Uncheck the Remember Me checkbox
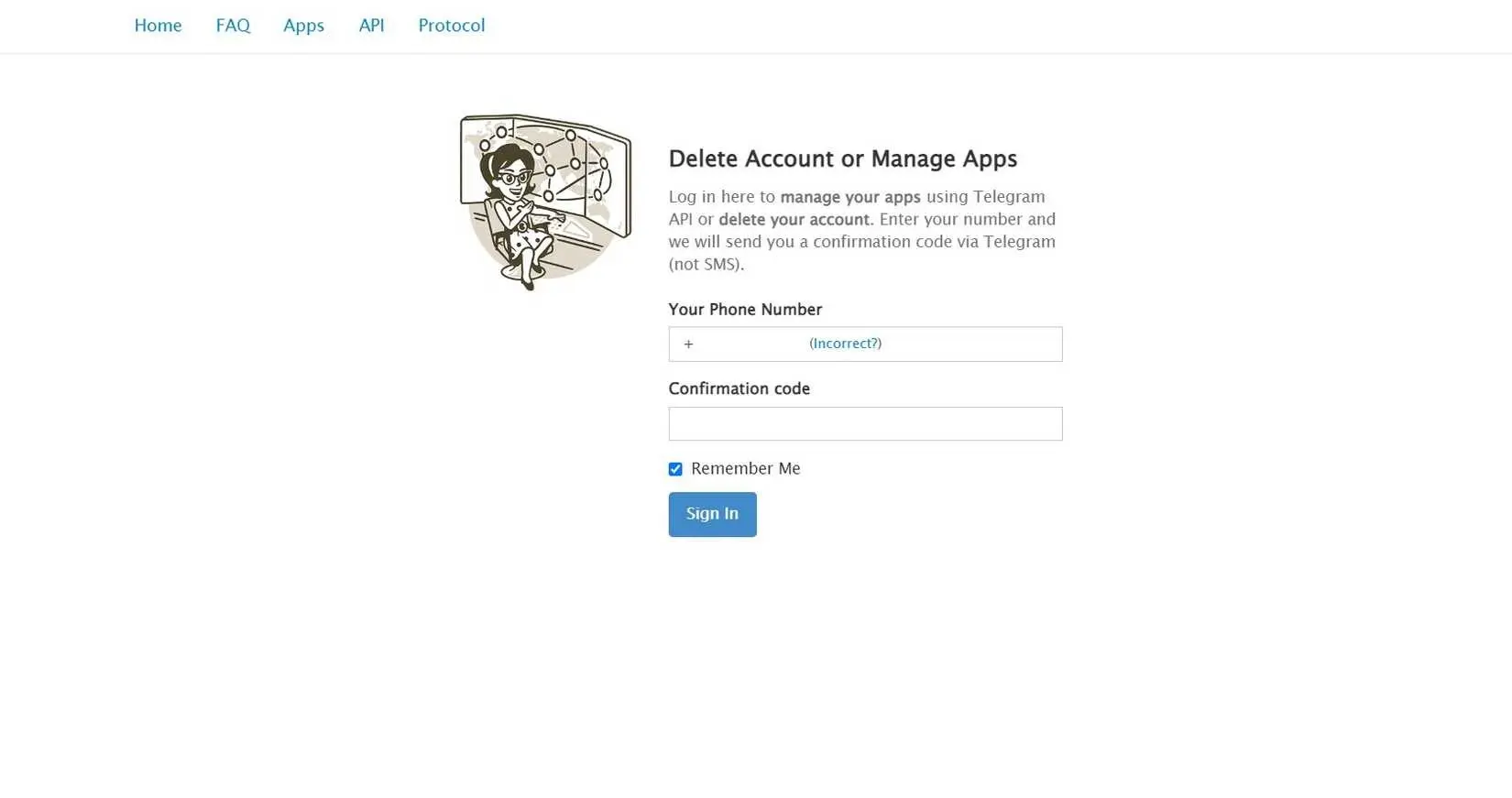This screenshot has width=1512, height=798. click(675, 469)
